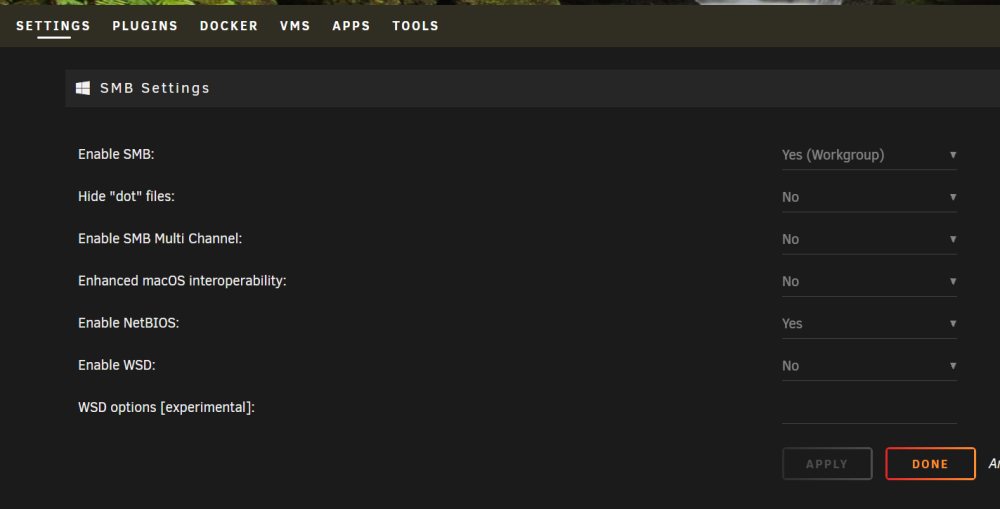Click the "Enable SMB Multi Channel:" label

[160, 239]
